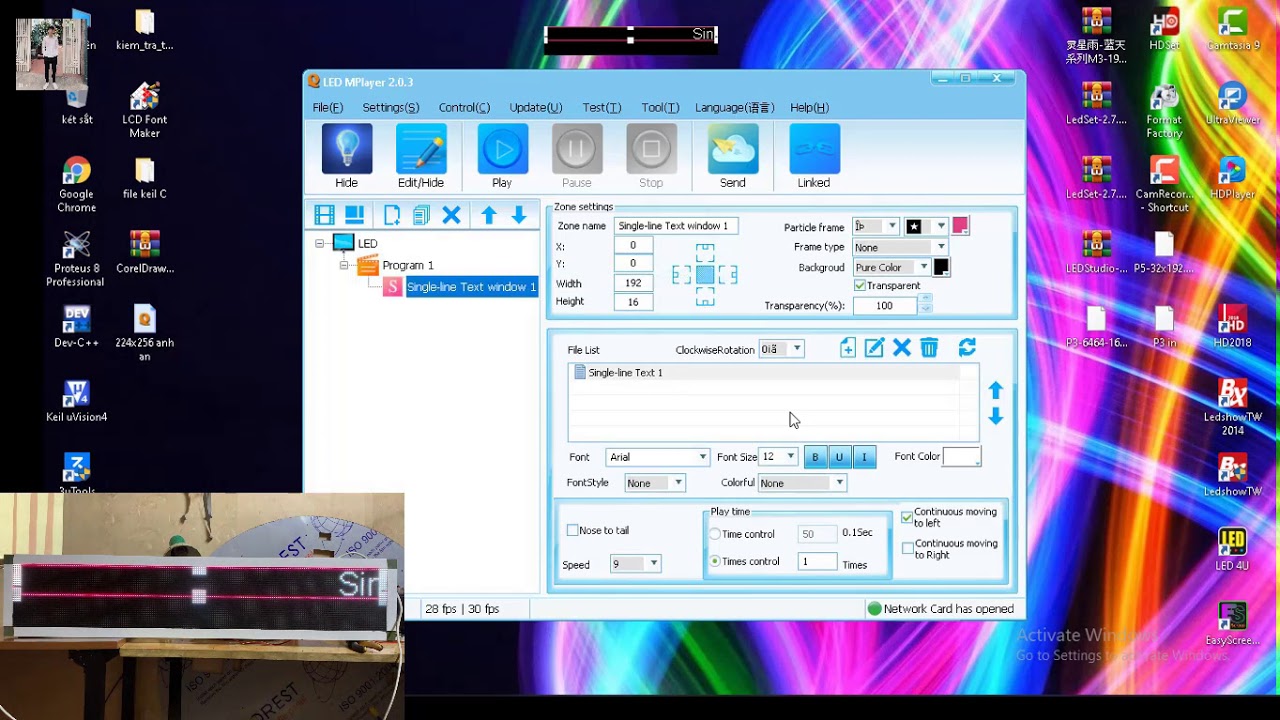Click the add program film icon
Image resolution: width=1280 pixels, height=720 pixels.
324,215
